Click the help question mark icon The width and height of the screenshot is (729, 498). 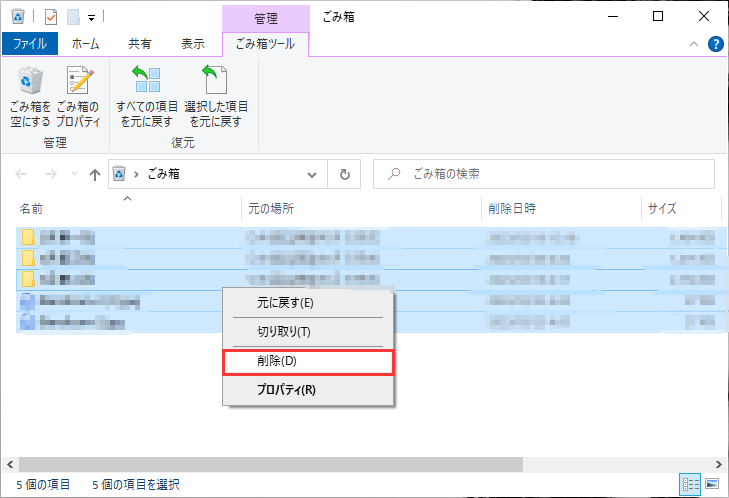pyautogui.click(x=715, y=44)
